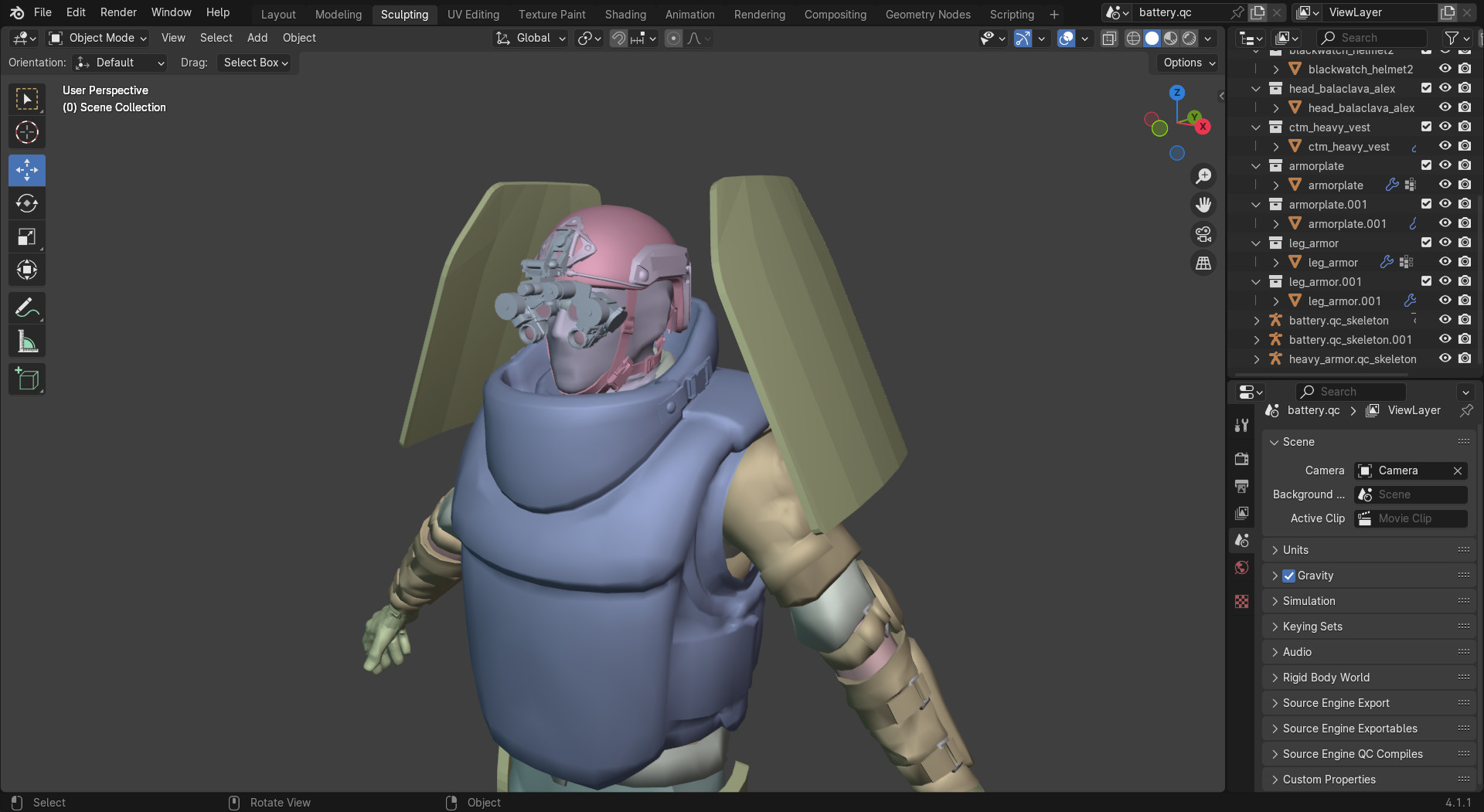The image size is (1484, 812).
Task: Switch to the UV Editing workspace tab
Action: [x=473, y=14]
